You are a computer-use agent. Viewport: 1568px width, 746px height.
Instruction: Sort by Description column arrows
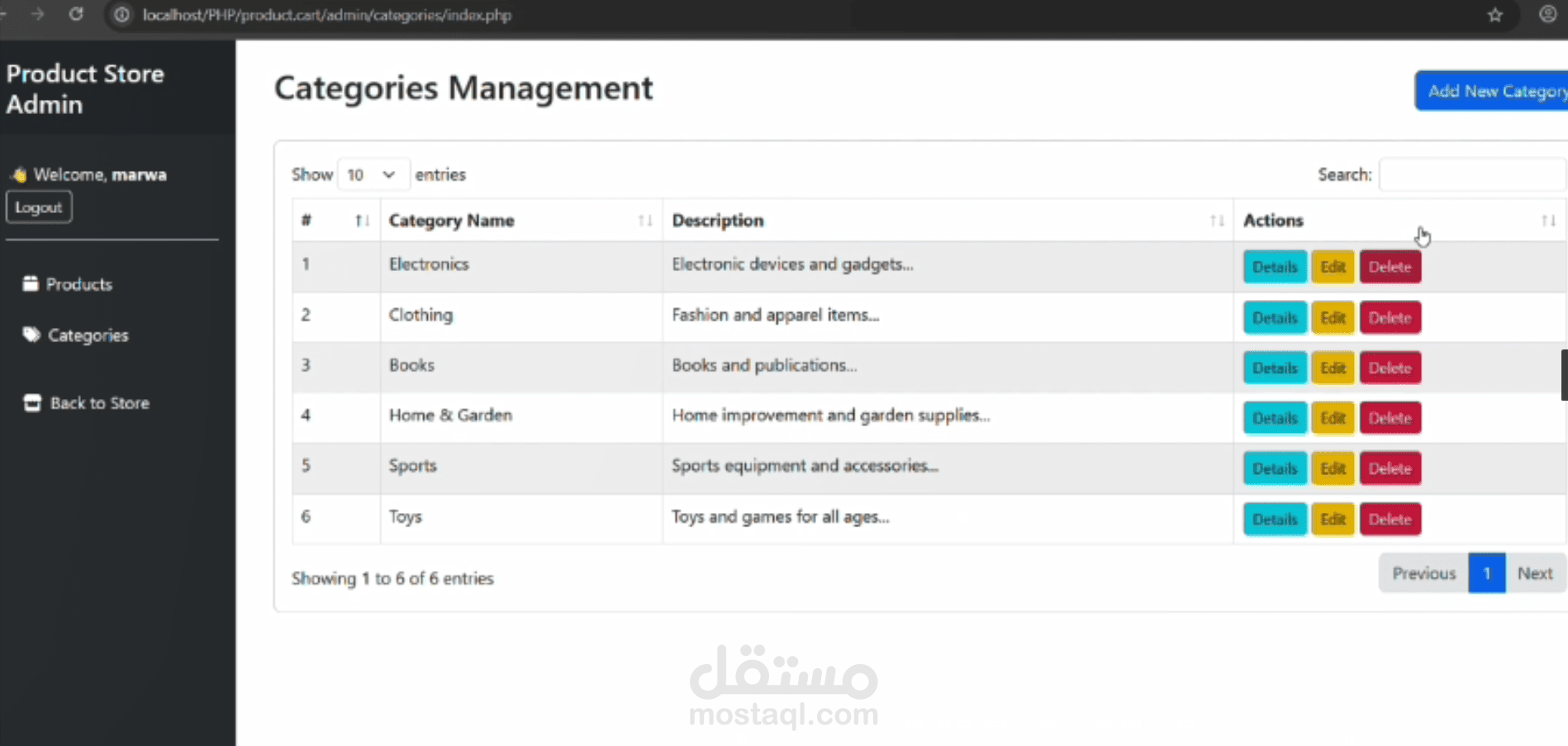click(1217, 221)
